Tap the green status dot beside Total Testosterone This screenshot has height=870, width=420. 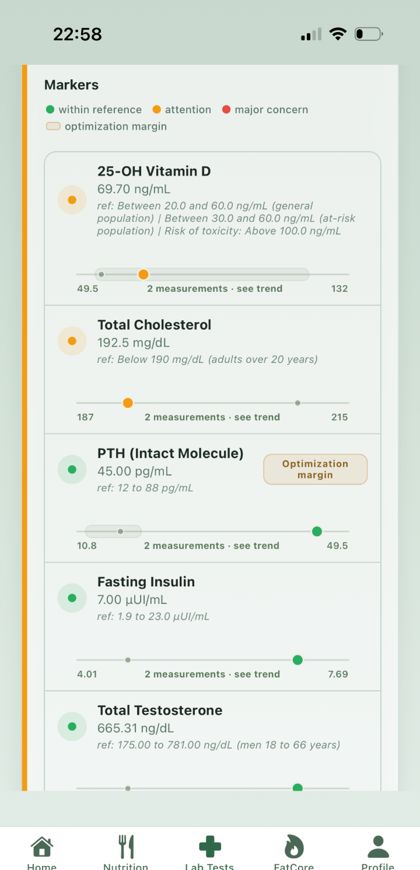pos(72,727)
